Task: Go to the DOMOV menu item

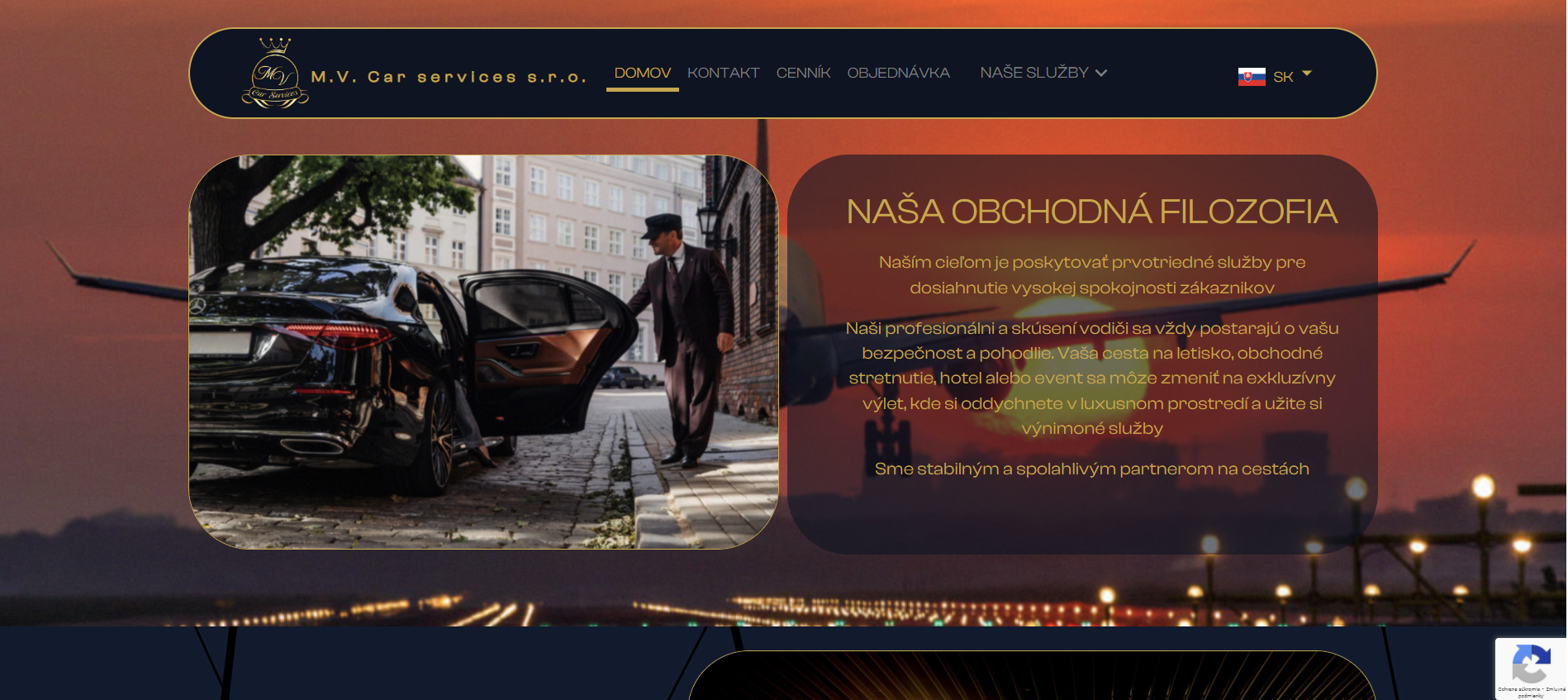Action: point(643,73)
